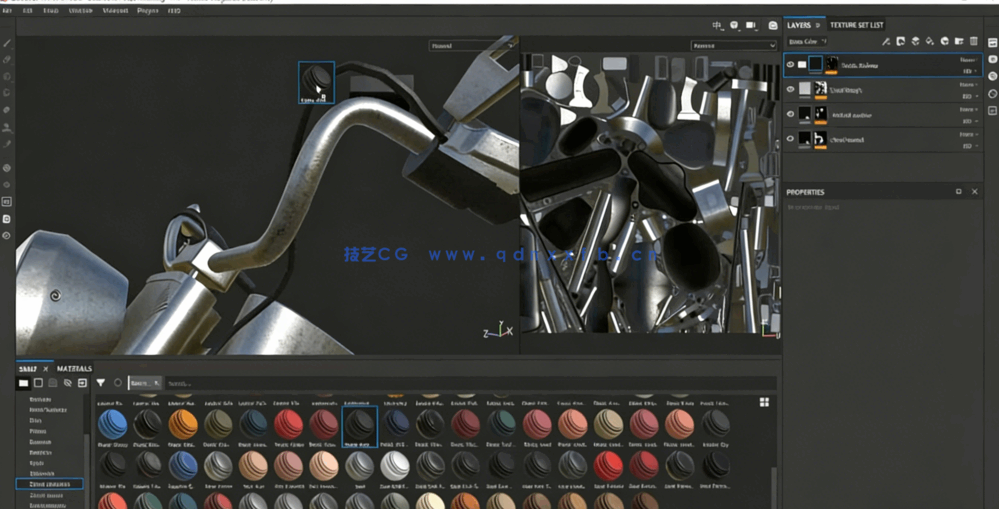Select the Paint brush tool
999x509 pixels.
pyautogui.click(x=7, y=43)
